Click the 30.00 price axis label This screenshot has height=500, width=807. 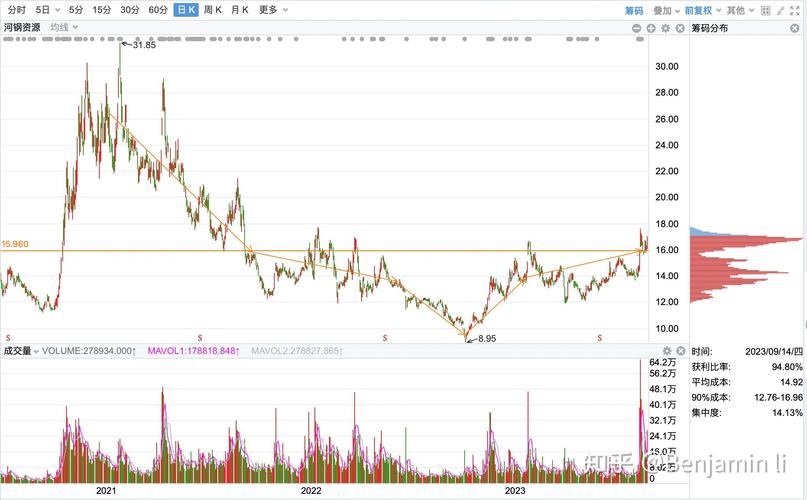click(x=667, y=66)
